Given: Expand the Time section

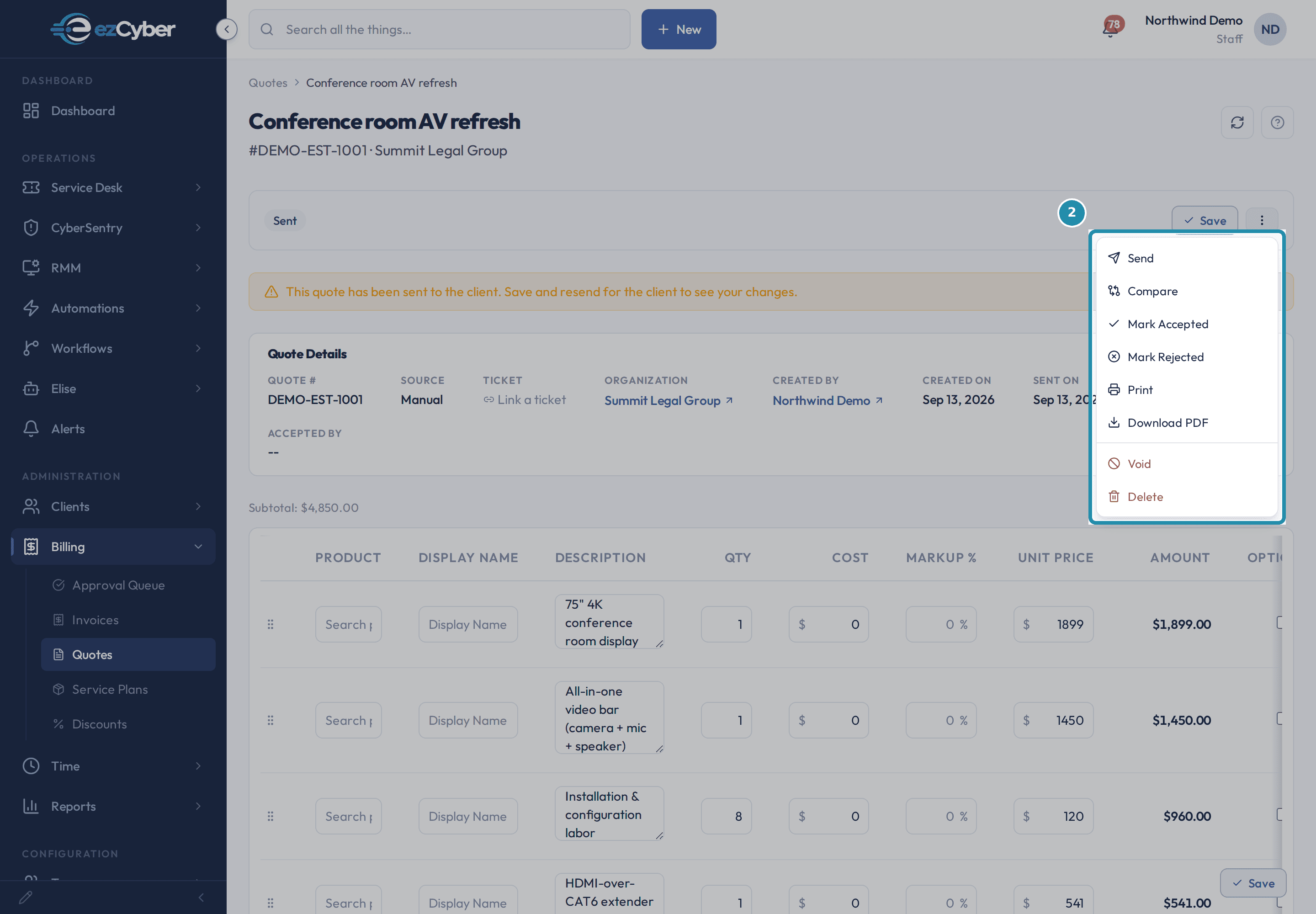Looking at the screenshot, I should (113, 765).
